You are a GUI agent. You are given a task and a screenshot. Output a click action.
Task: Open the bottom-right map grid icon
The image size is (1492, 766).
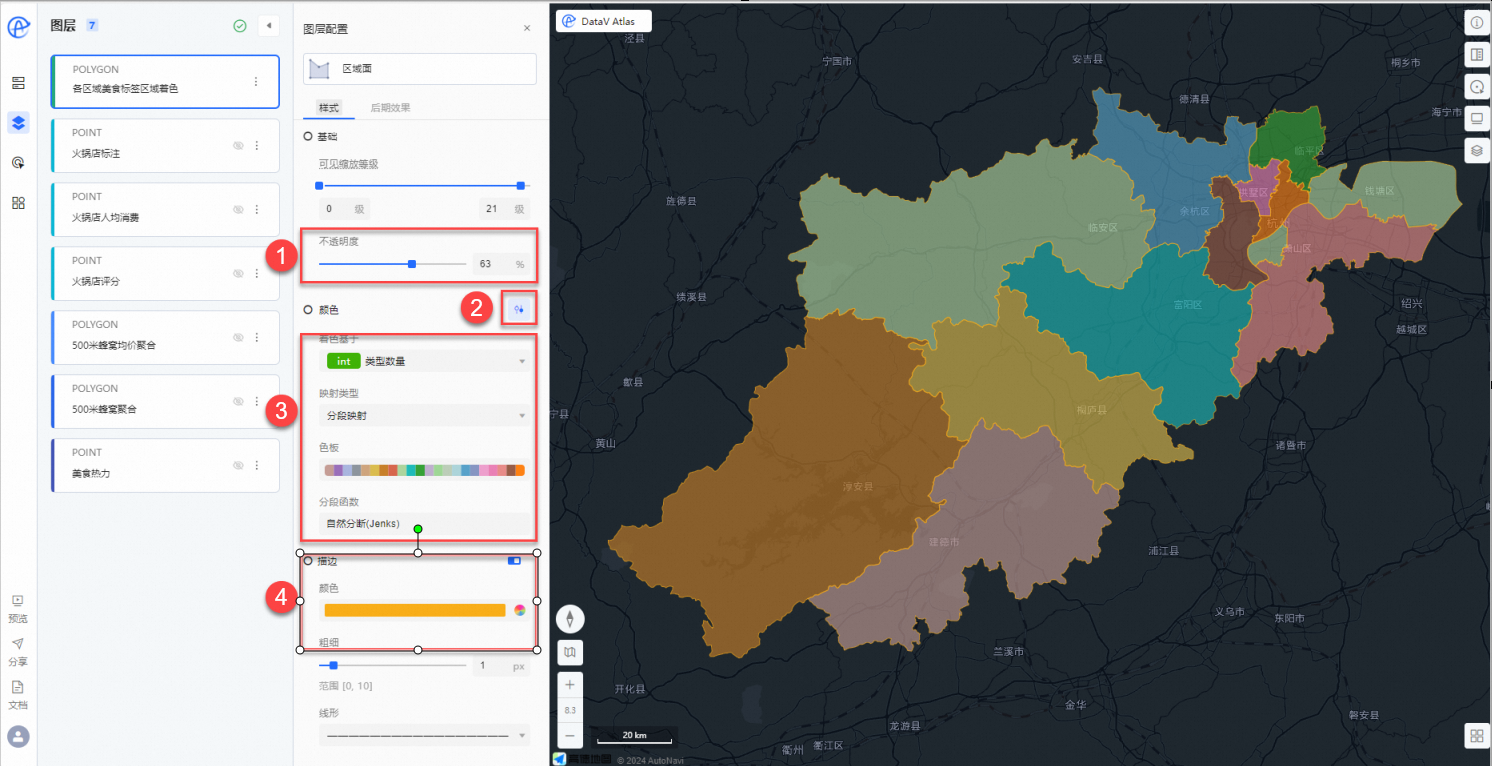coord(1476,736)
